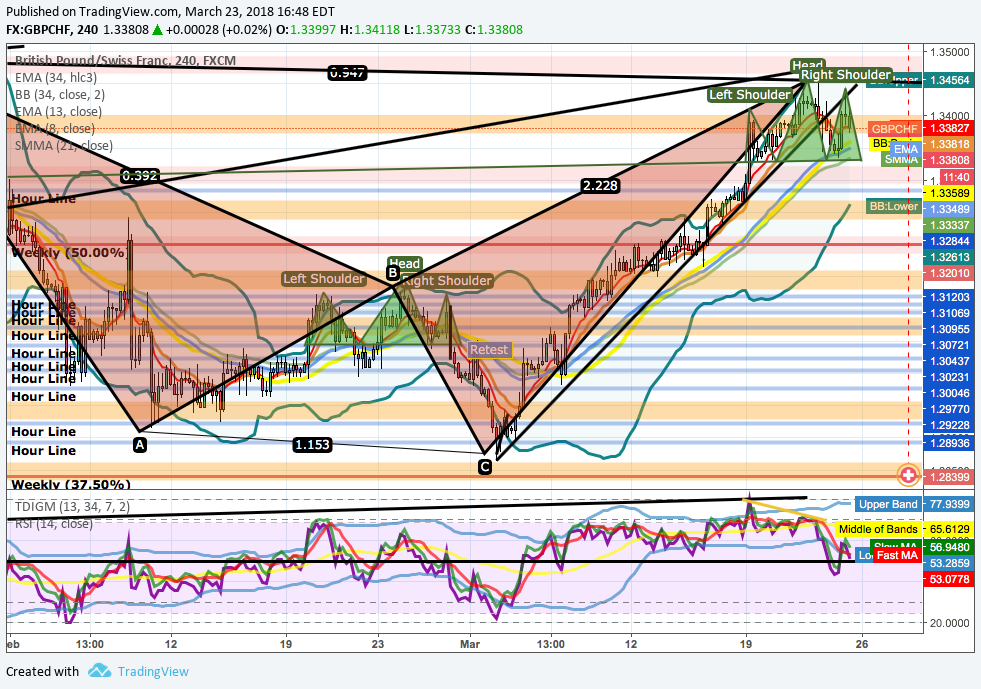Click the 77.9399 RSI axis value

(x=949, y=504)
